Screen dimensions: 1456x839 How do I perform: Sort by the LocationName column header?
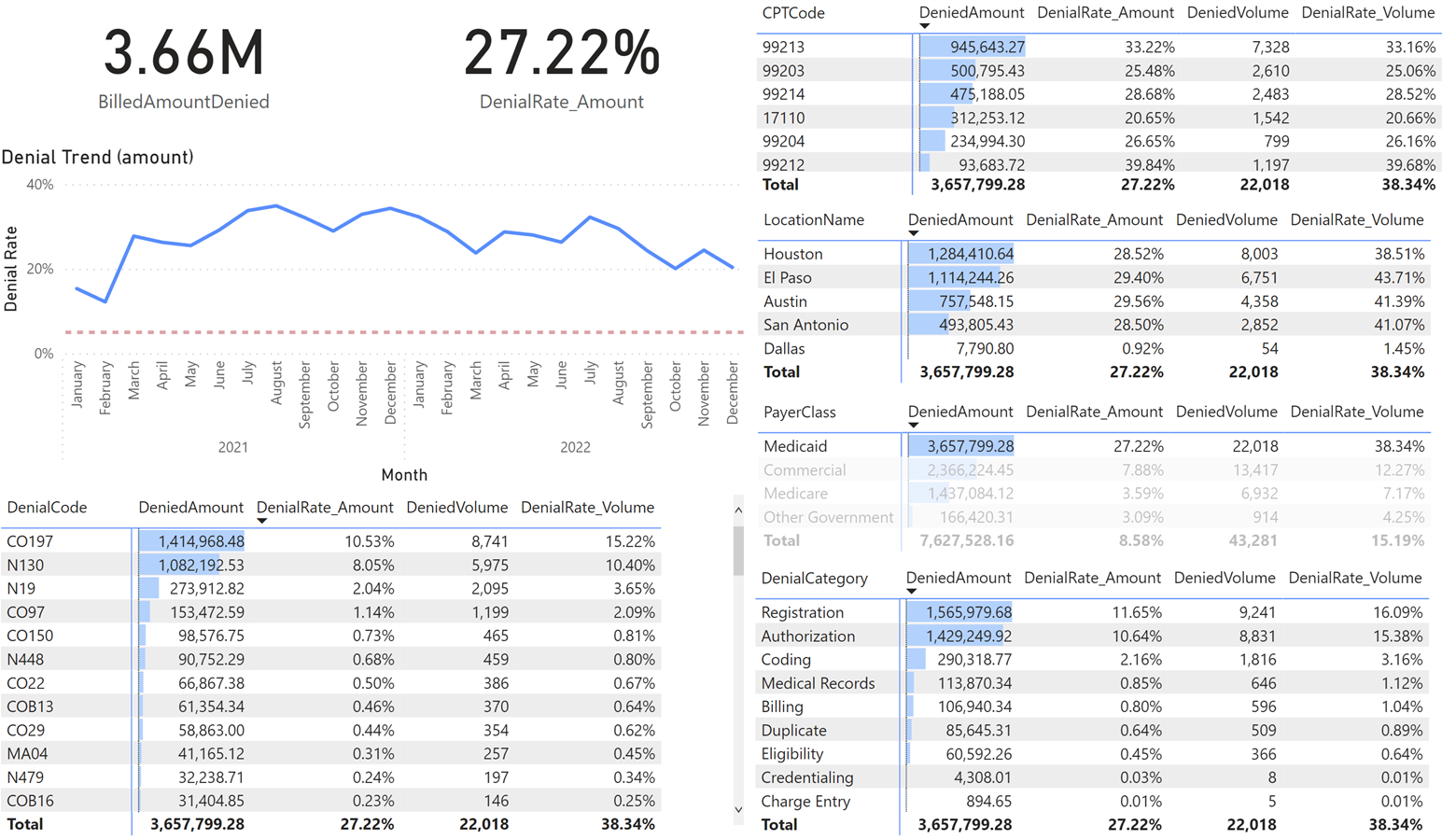pos(813,220)
